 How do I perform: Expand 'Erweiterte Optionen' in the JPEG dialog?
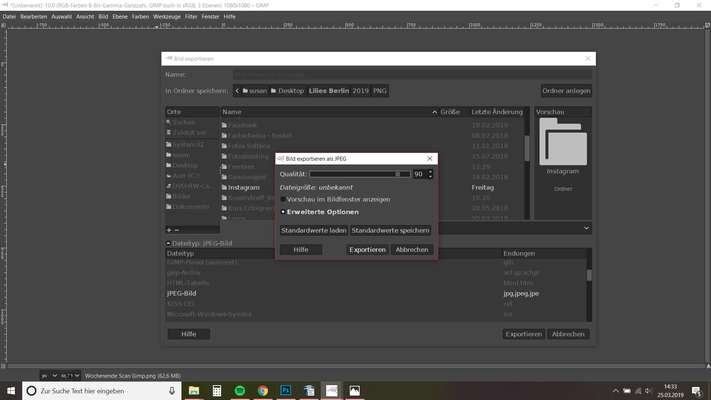[x=284, y=212]
